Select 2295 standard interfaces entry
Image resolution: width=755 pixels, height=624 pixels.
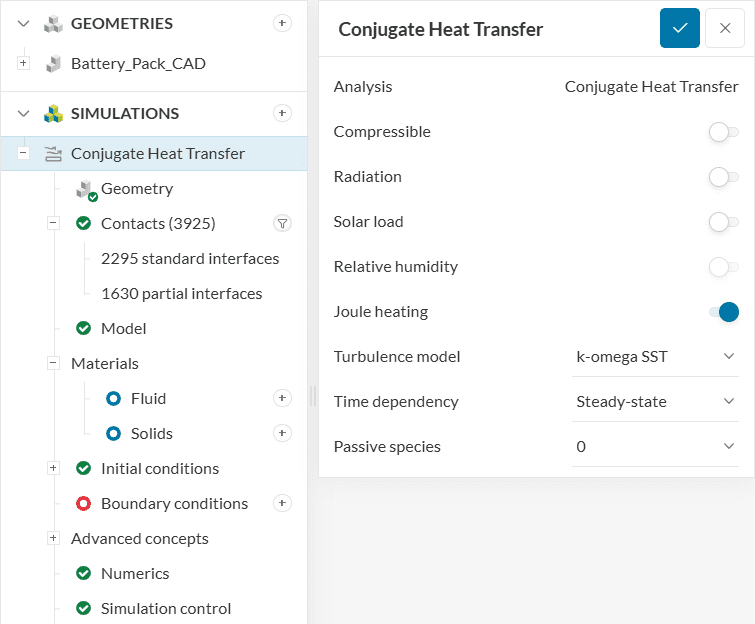pos(190,258)
